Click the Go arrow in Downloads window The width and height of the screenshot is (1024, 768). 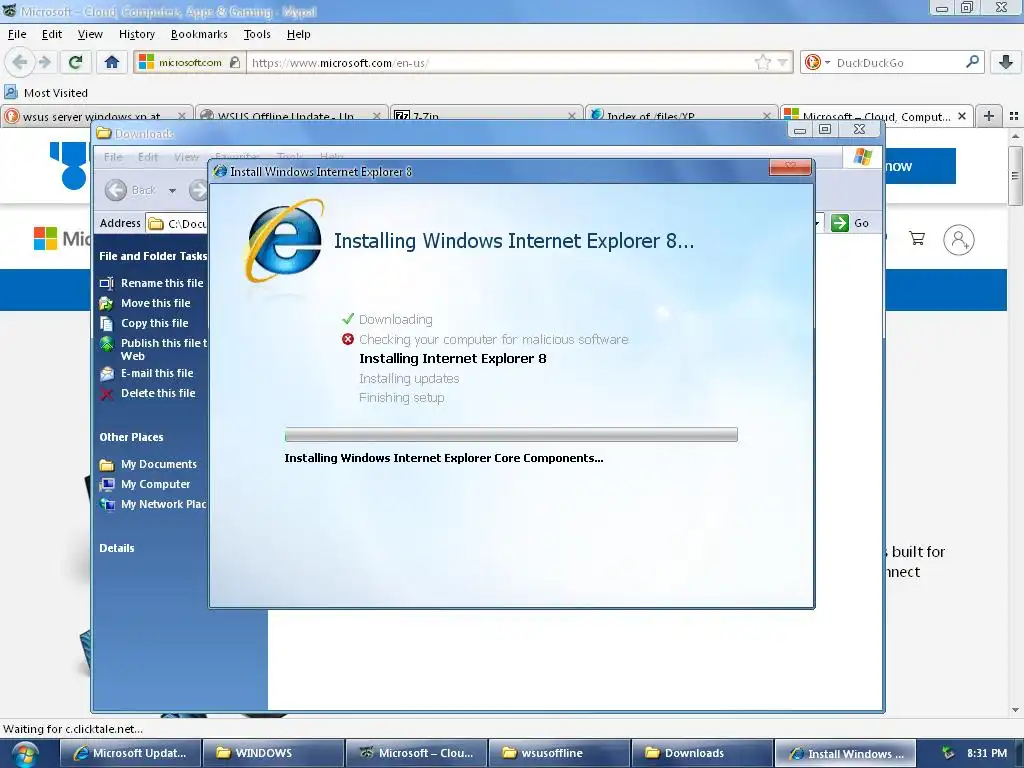840,223
